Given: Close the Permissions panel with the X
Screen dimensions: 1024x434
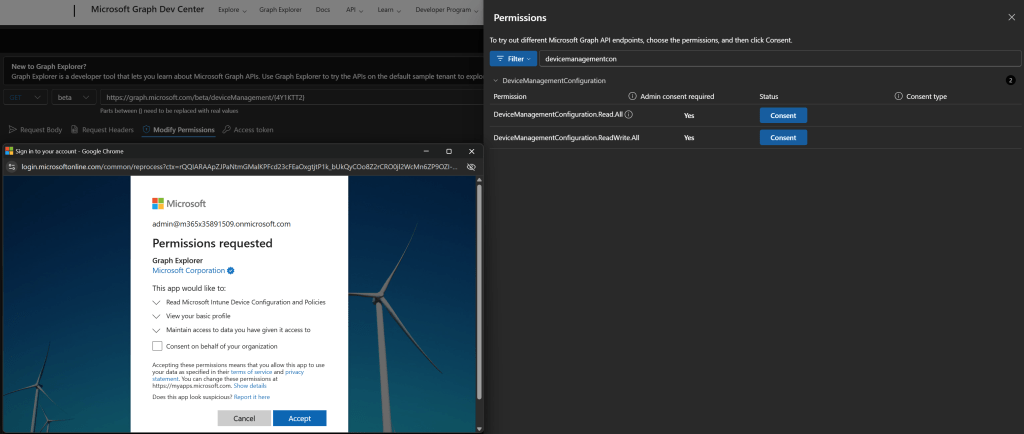Looking at the screenshot, I should (1009, 18).
